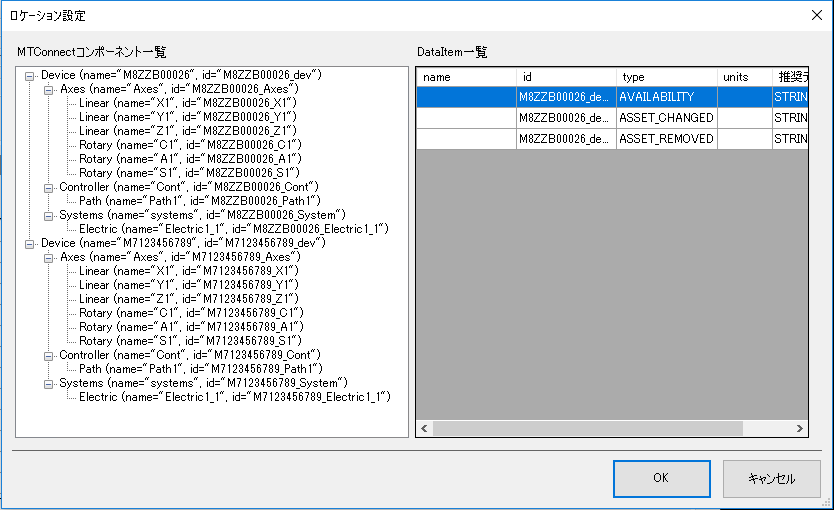Click the id cell in AVAILABILITY row
Screen dimensions: 834x510
coord(566,97)
